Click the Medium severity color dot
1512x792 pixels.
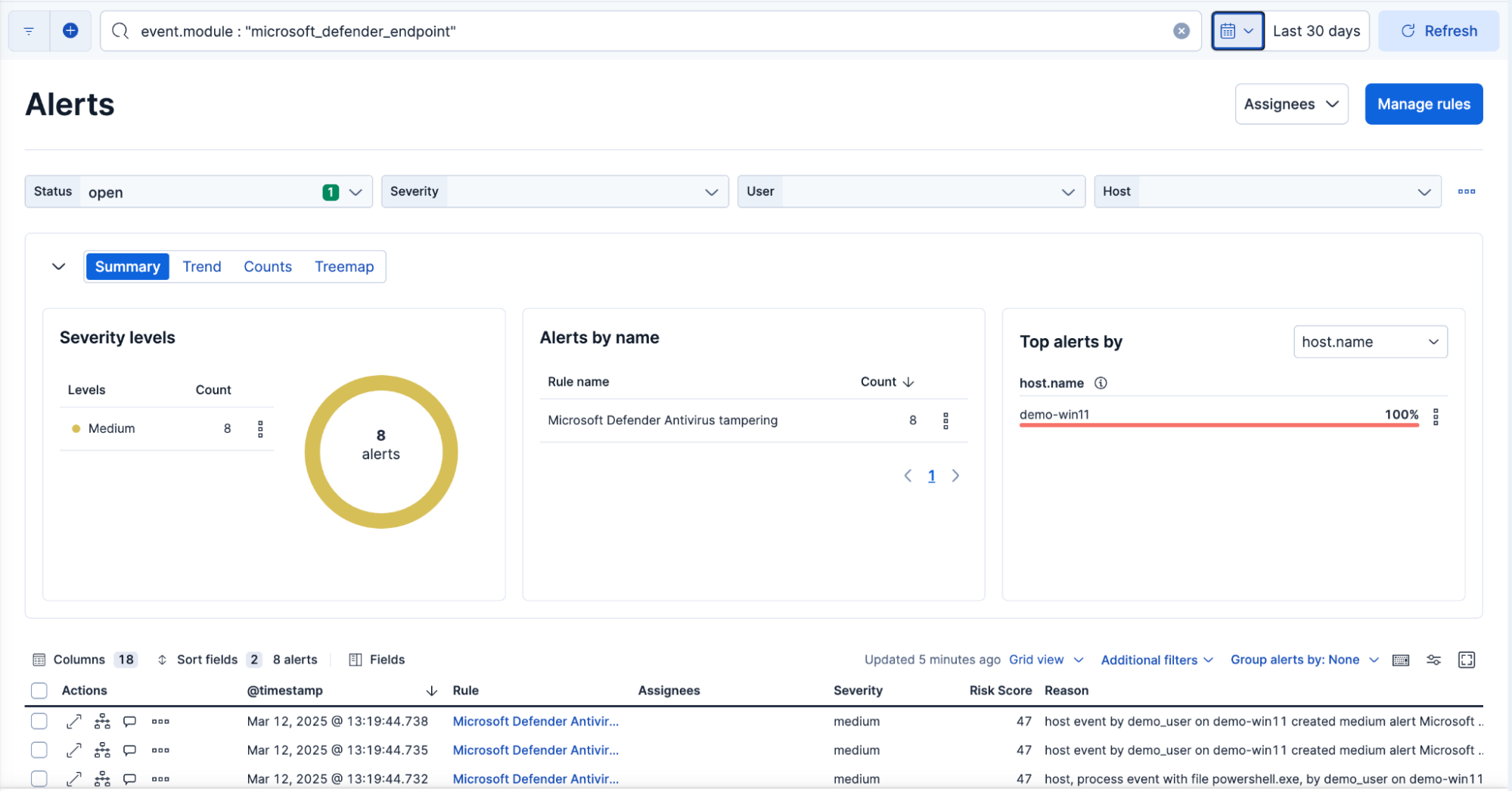click(x=76, y=429)
